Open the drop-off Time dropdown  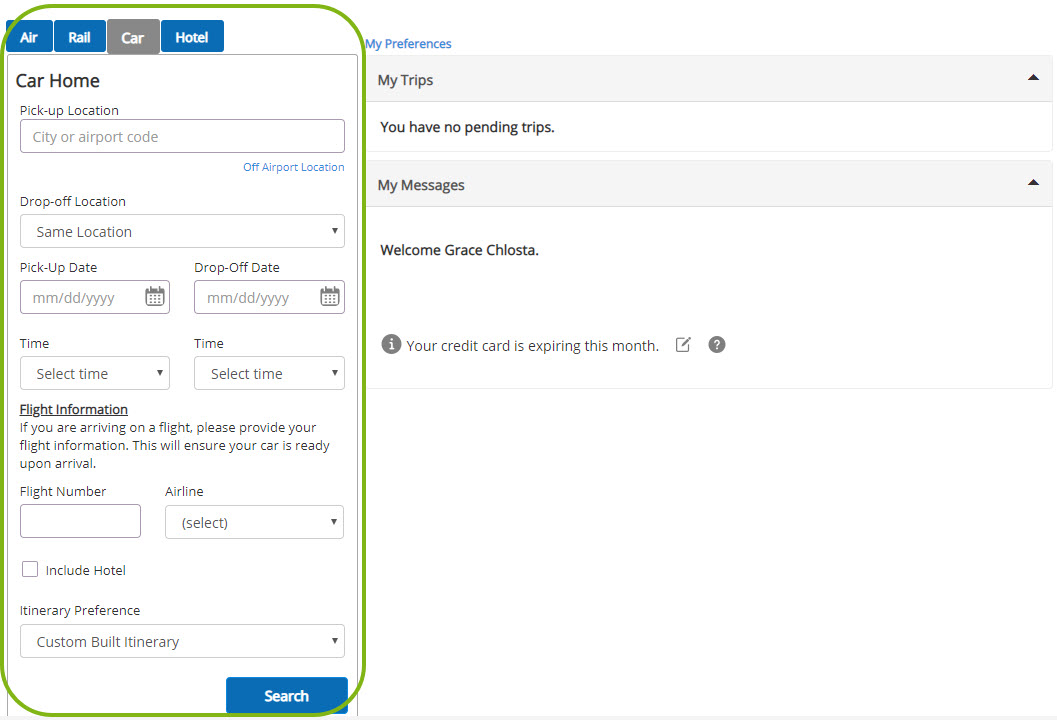coord(269,373)
